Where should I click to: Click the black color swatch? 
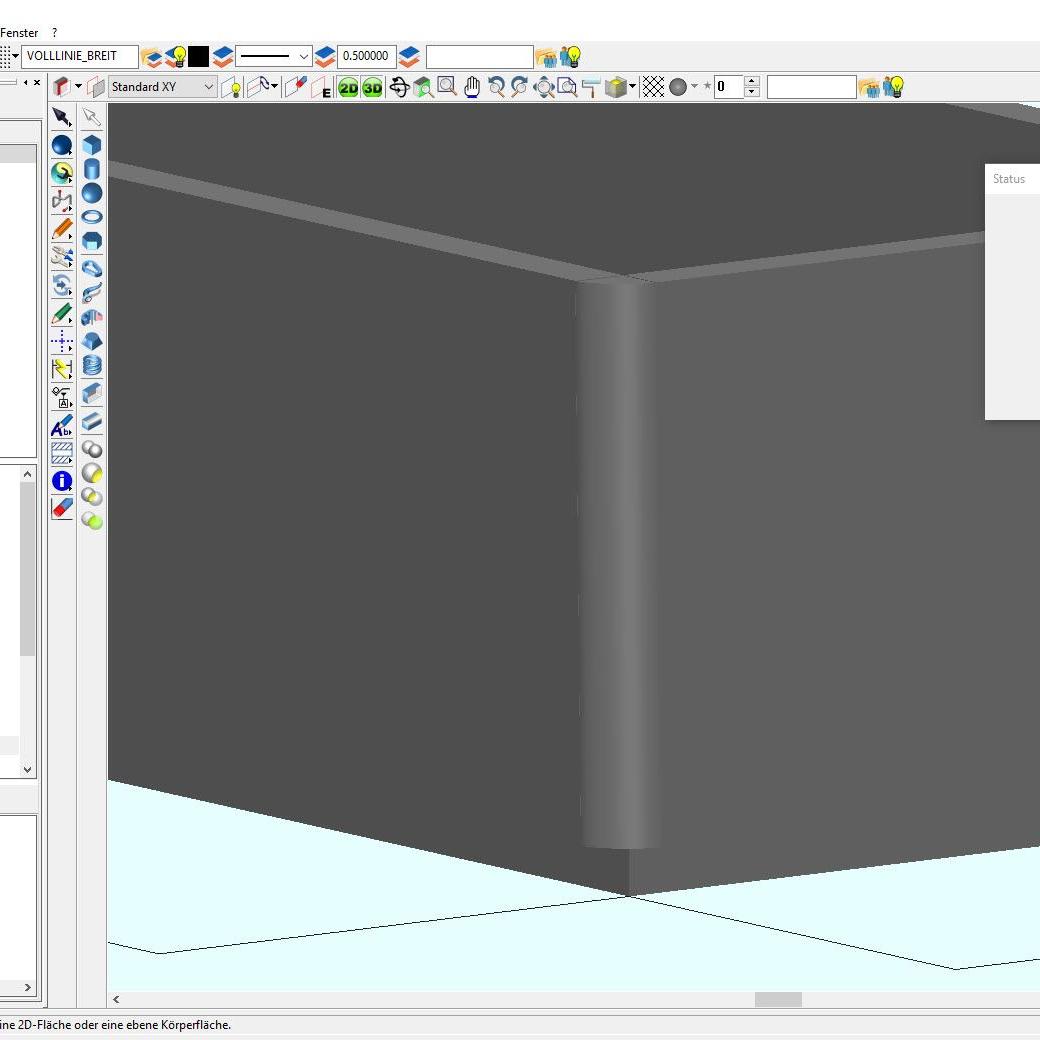coord(198,57)
